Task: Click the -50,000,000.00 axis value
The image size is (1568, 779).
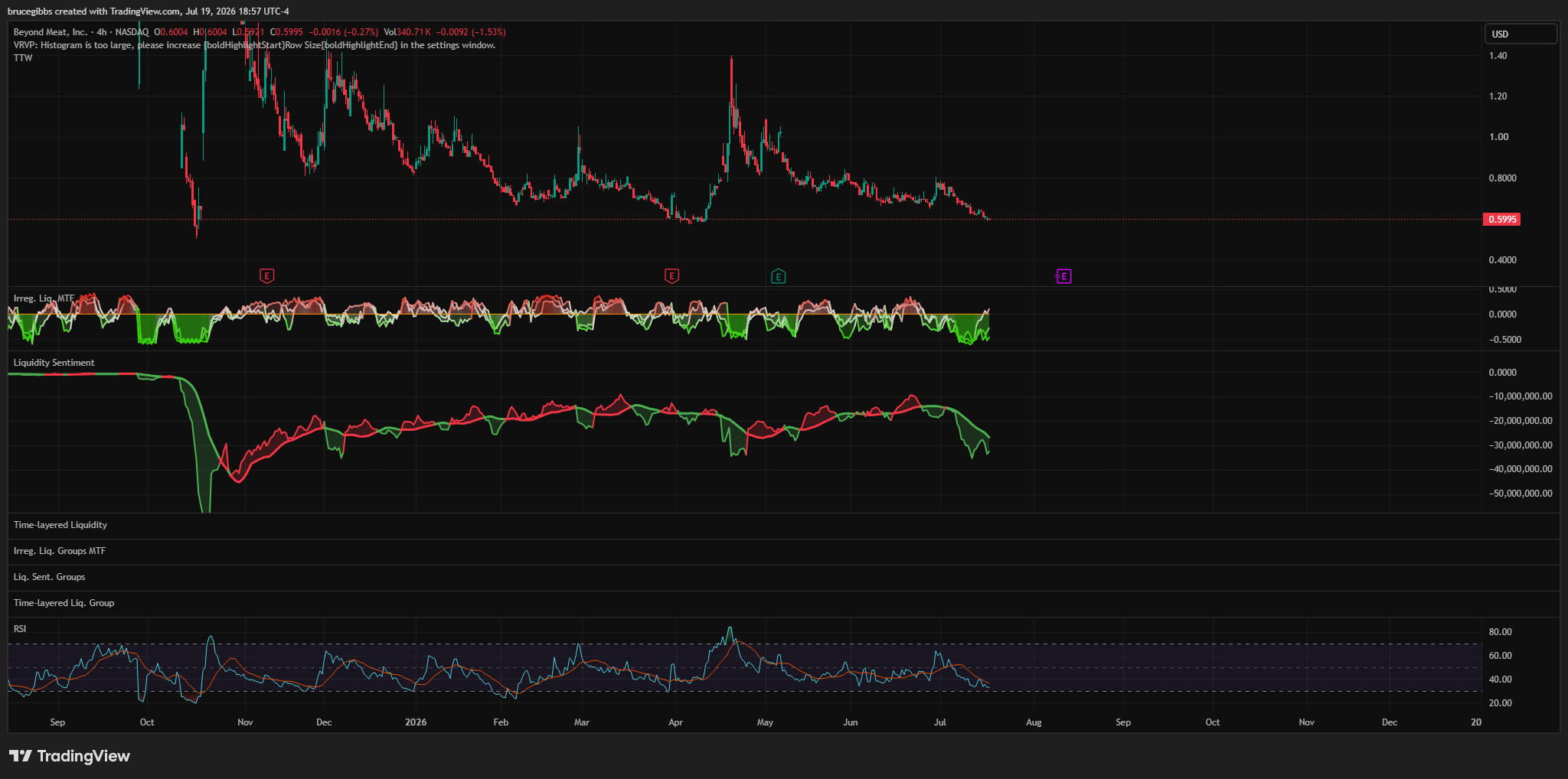Action: [1521, 494]
